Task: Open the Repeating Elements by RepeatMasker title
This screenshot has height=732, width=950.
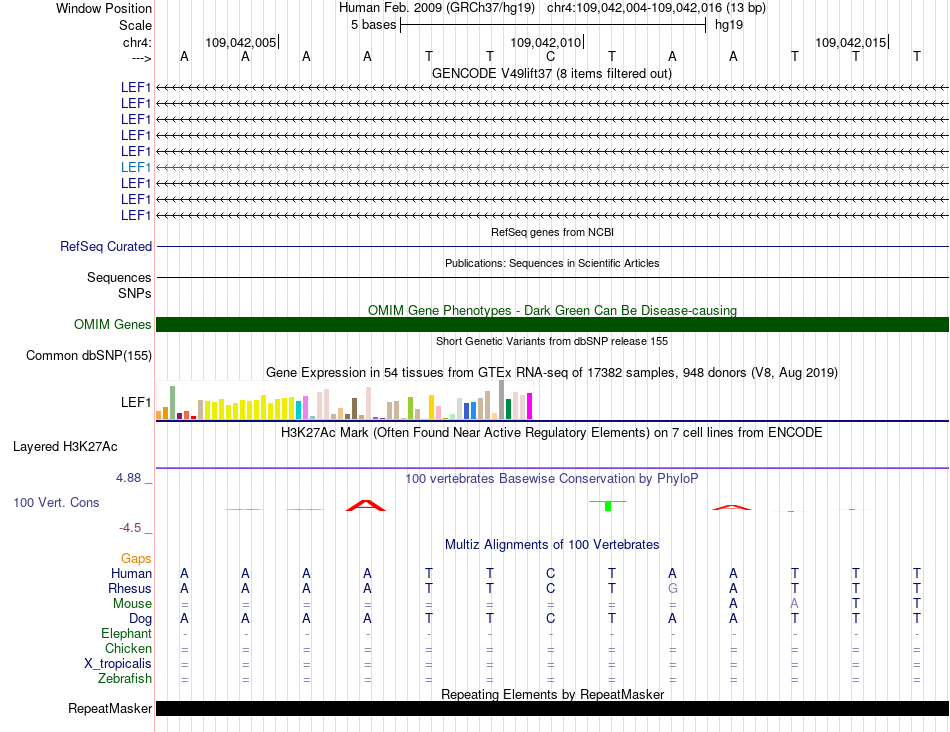Action: click(552, 694)
